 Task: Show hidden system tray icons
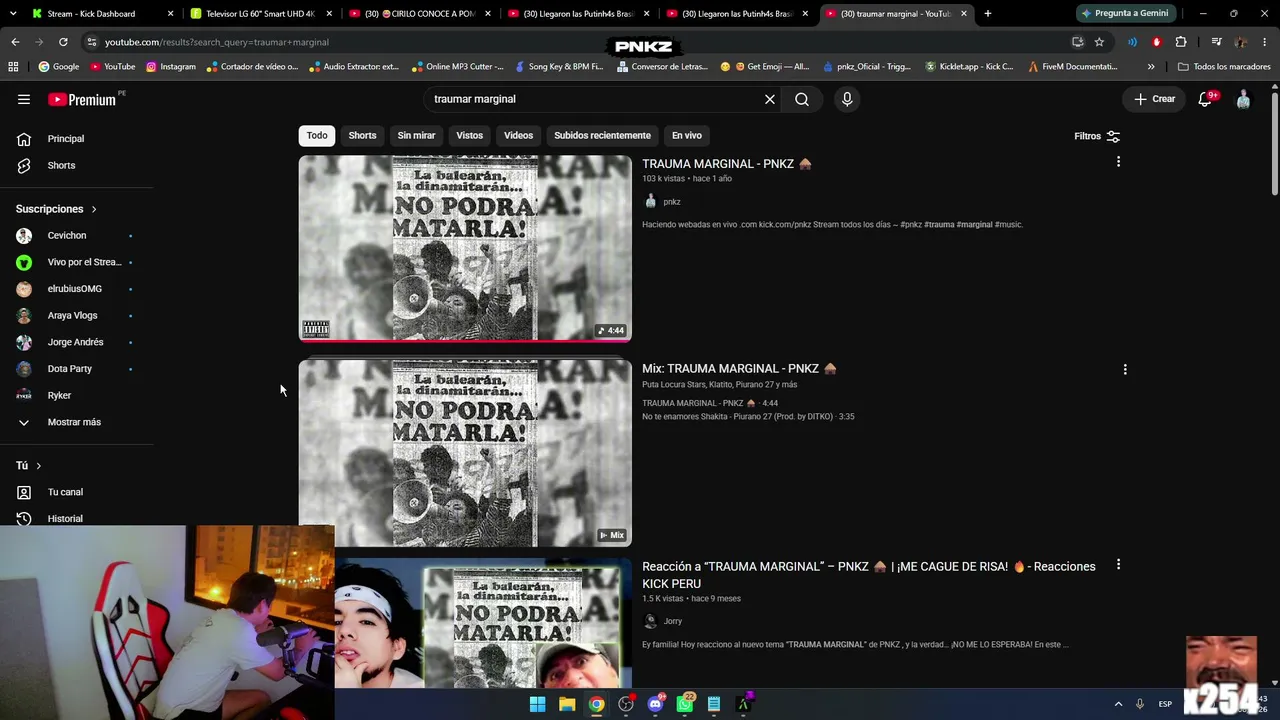click(1118, 704)
